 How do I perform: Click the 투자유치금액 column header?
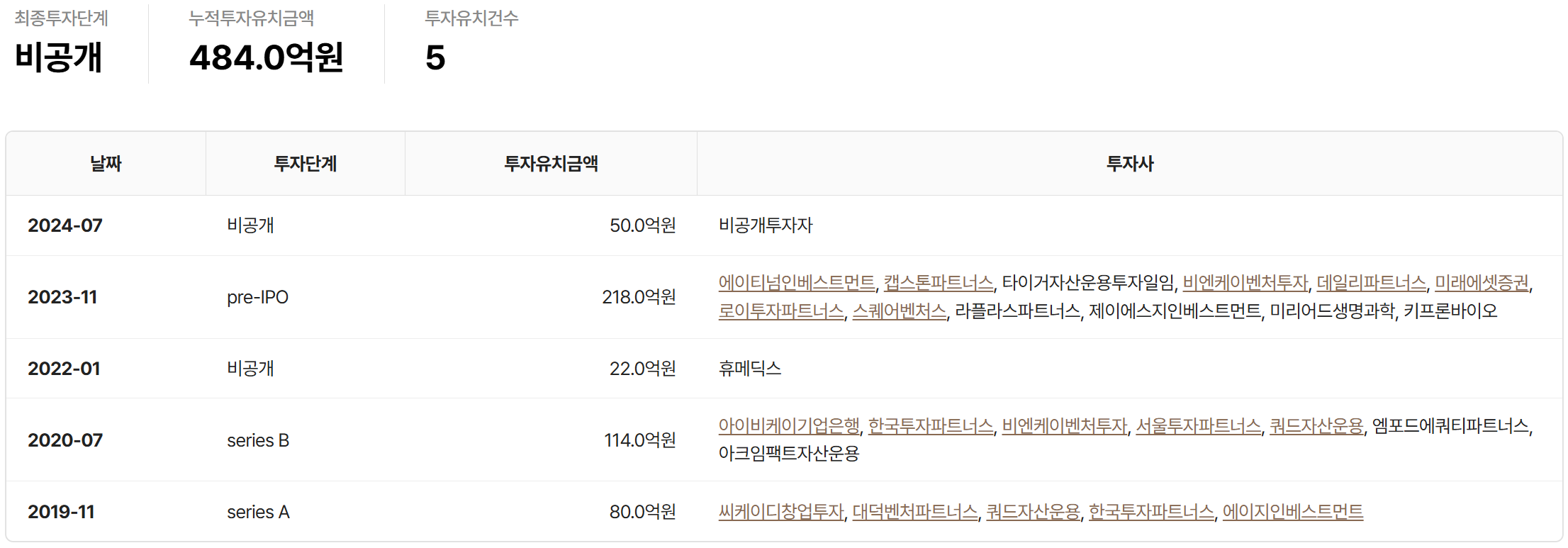coord(551,164)
